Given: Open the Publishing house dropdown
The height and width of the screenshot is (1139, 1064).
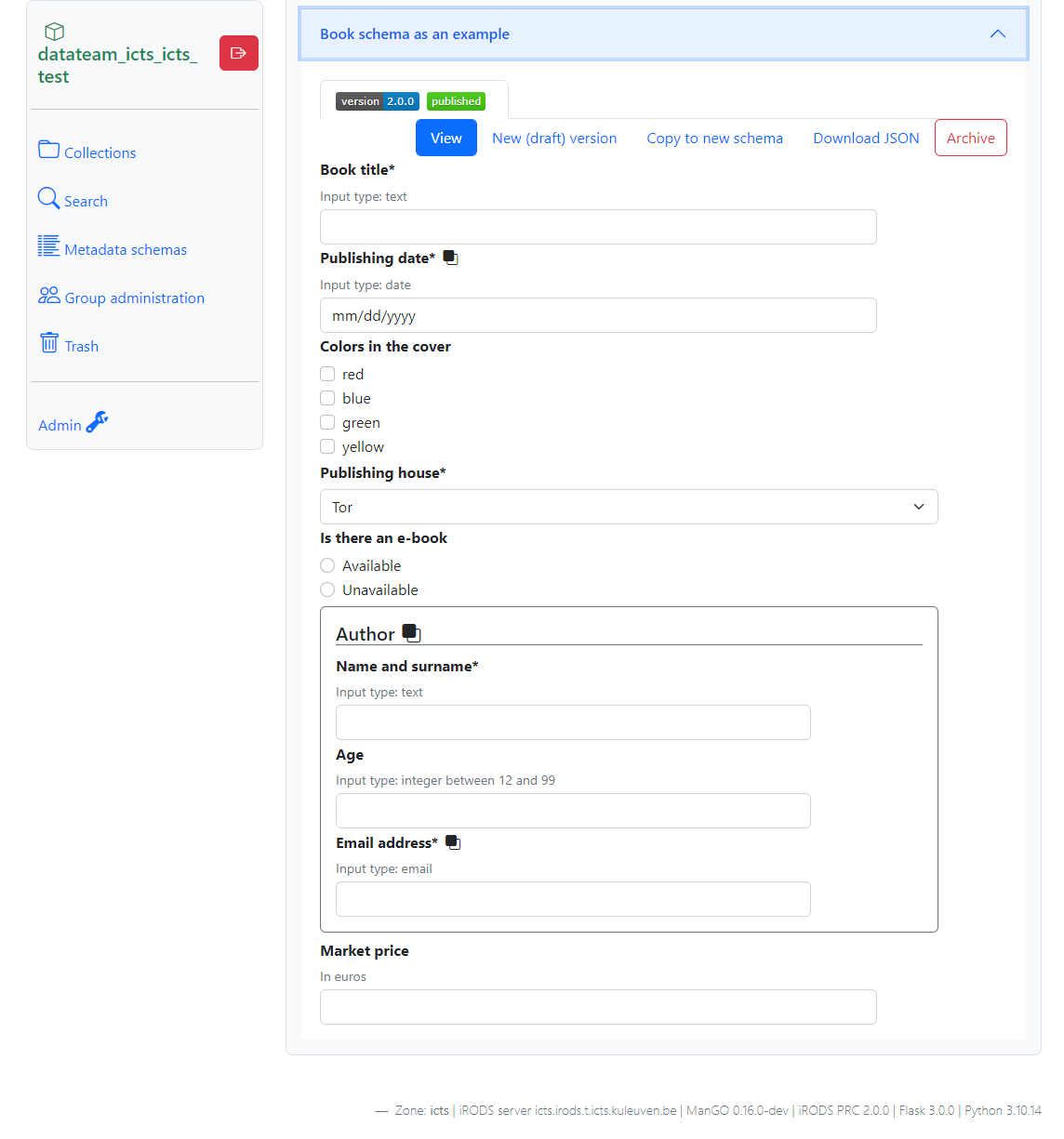Looking at the screenshot, I should [628, 507].
